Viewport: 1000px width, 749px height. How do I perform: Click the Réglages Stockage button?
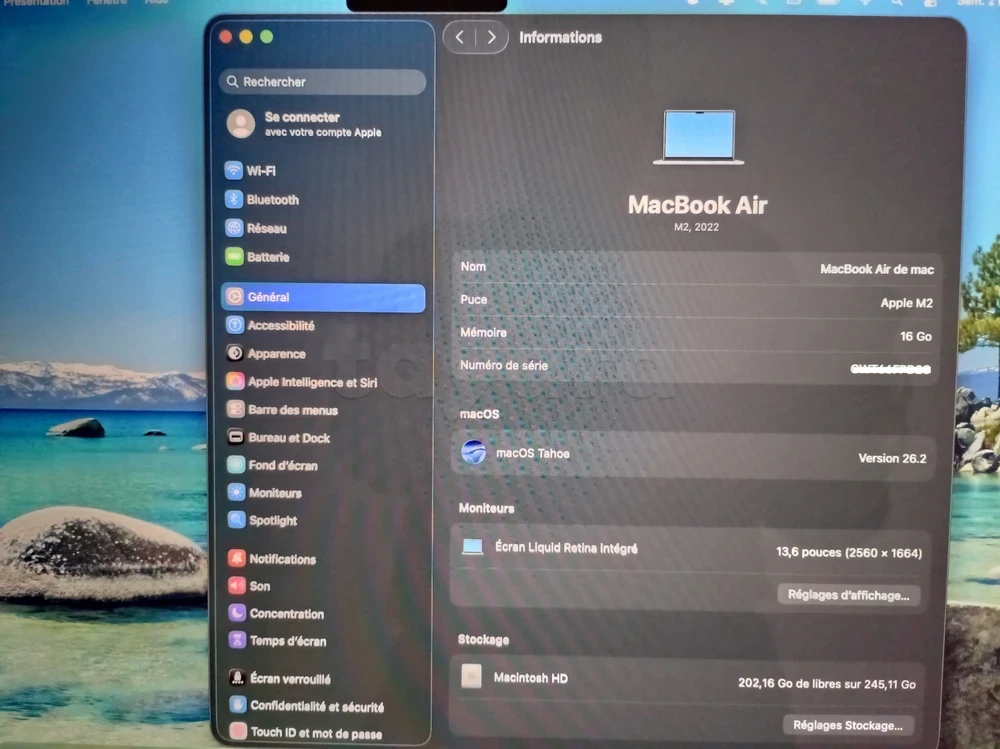pyautogui.click(x=848, y=725)
